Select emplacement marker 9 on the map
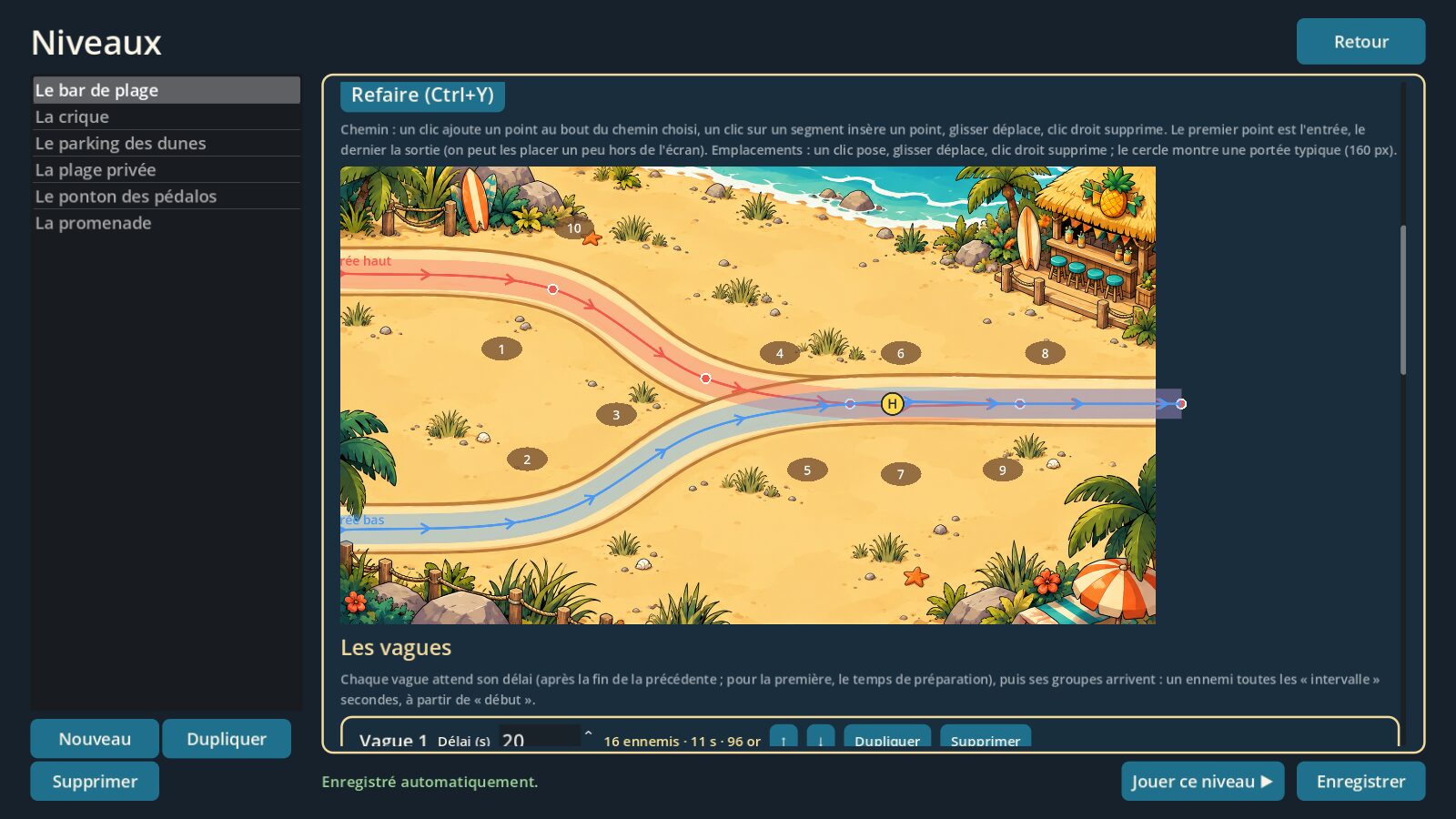Screen dimensions: 1456x819 1003,470
